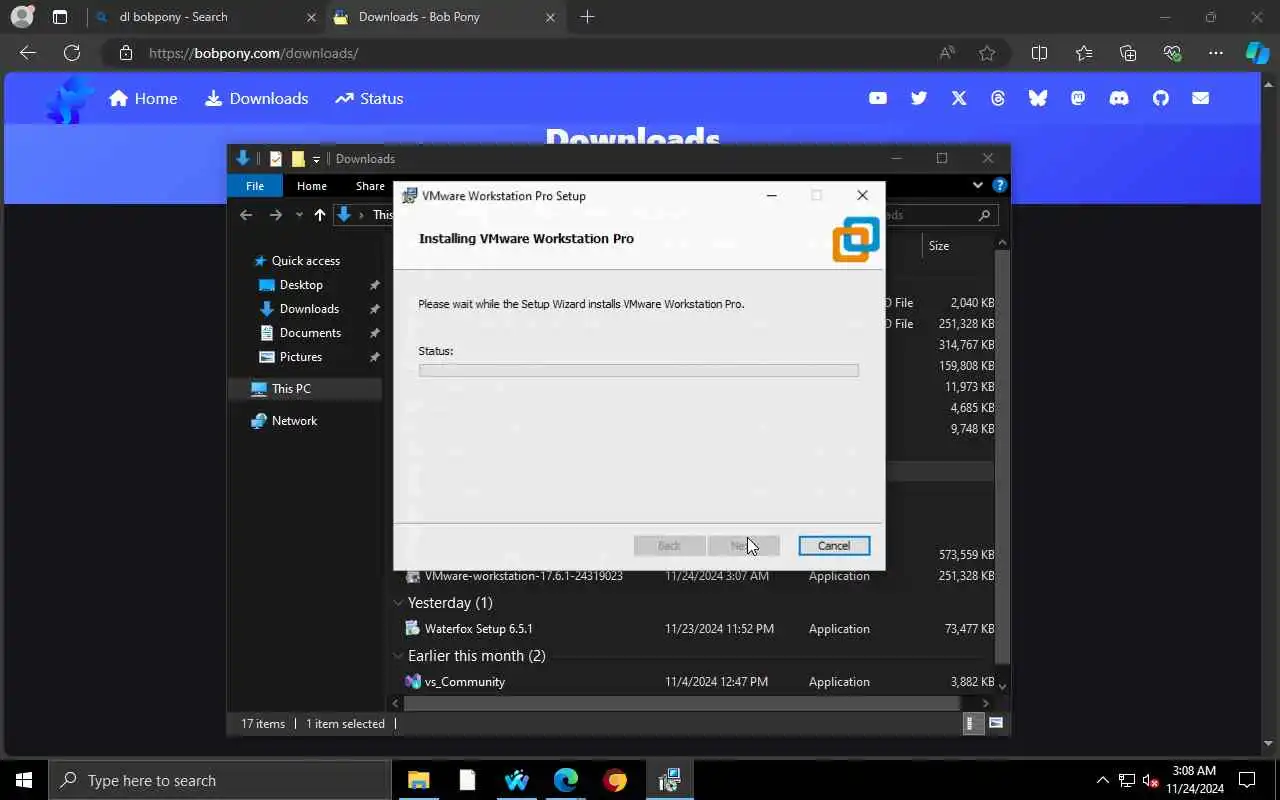This screenshot has width=1280, height=800.
Task: Sort files by Size column
Action: point(939,246)
